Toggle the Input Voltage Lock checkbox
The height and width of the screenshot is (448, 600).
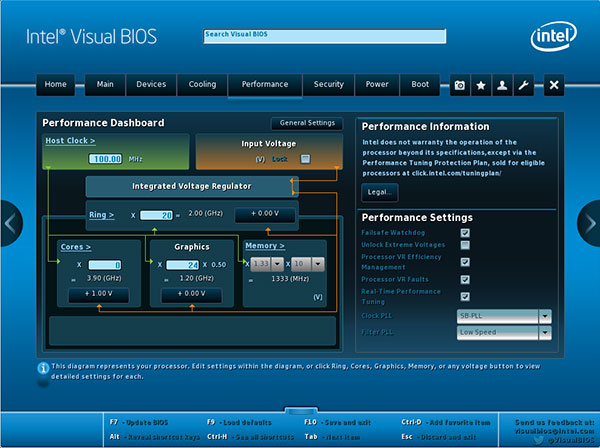tap(305, 159)
